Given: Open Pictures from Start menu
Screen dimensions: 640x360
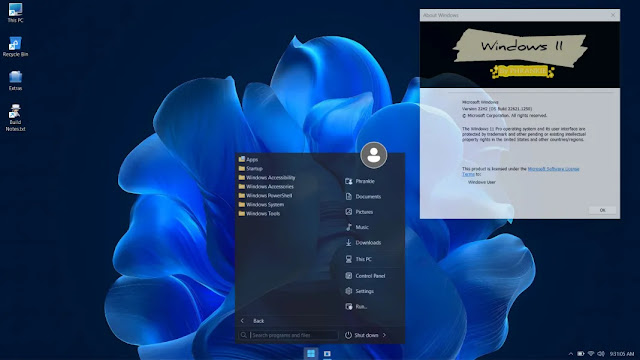Looking at the screenshot, I should tap(359, 212).
